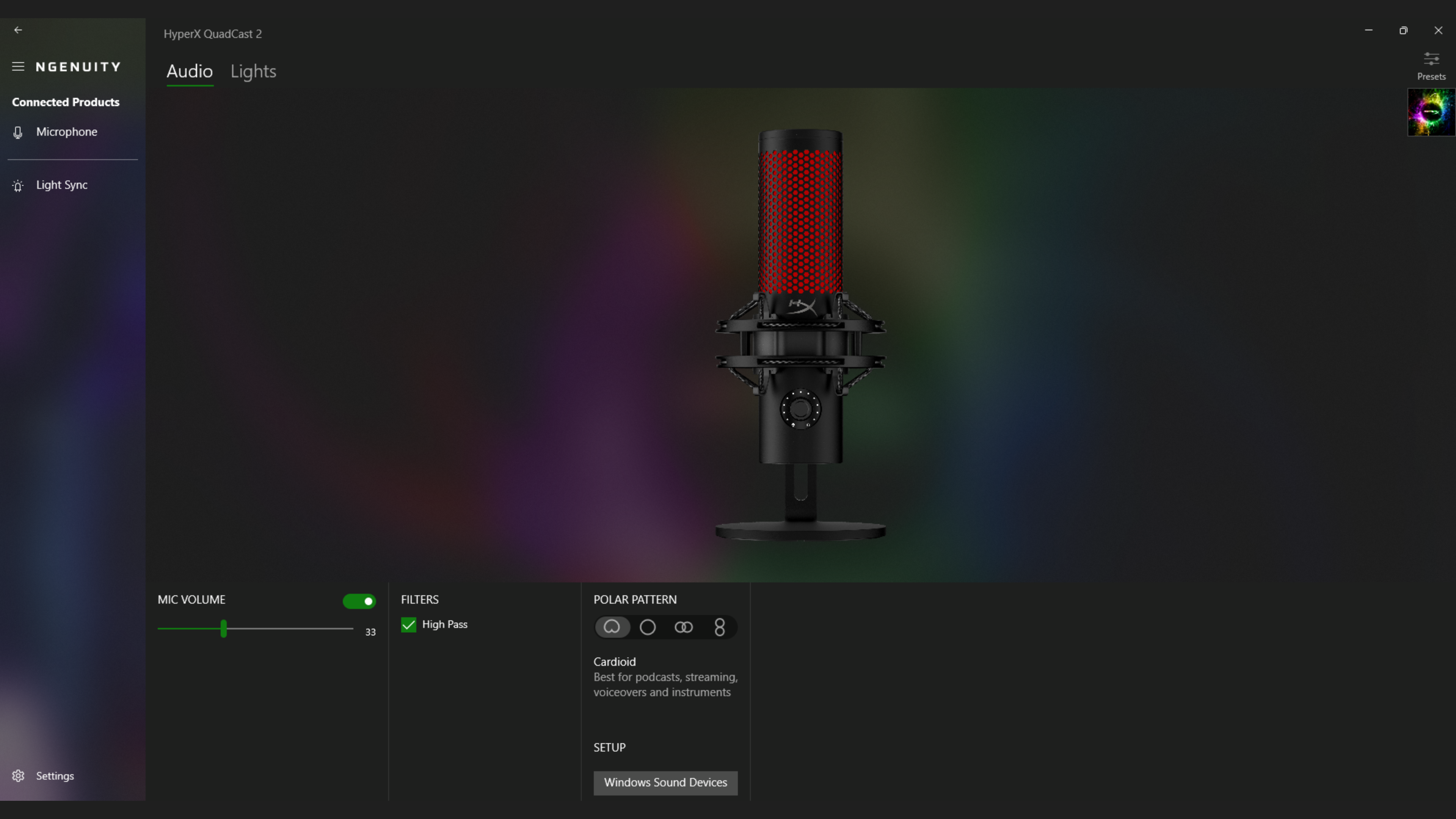1456x819 pixels.
Task: Switch to the Lights tab
Action: tap(253, 71)
